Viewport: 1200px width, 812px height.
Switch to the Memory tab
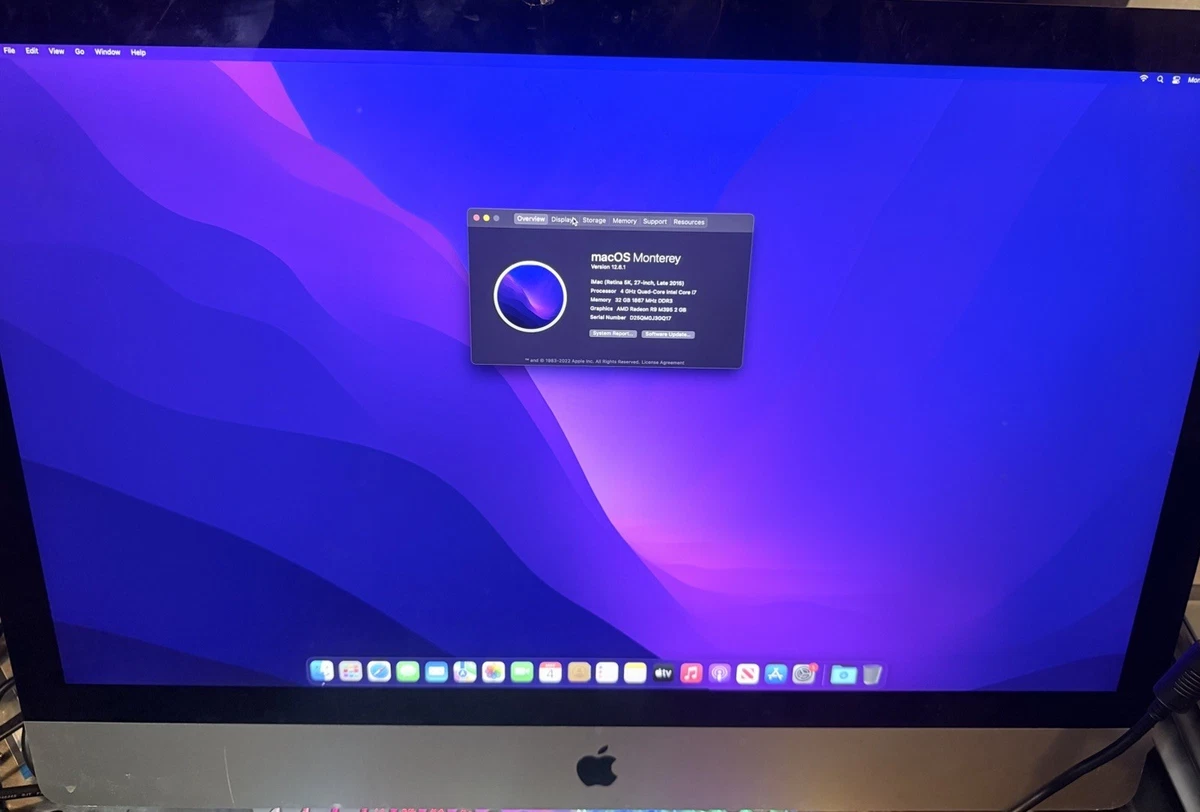(624, 221)
